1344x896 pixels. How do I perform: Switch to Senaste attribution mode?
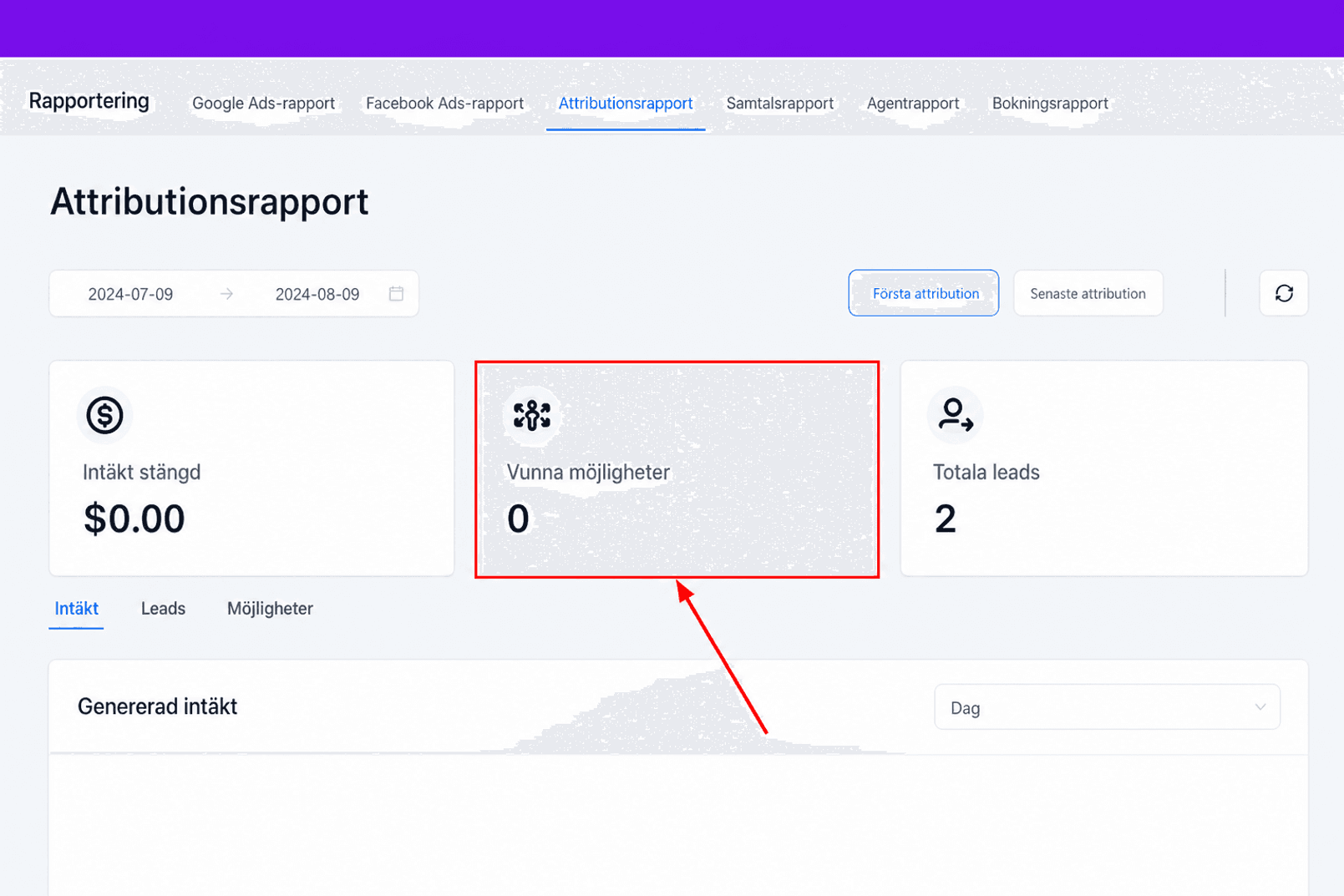point(1088,293)
